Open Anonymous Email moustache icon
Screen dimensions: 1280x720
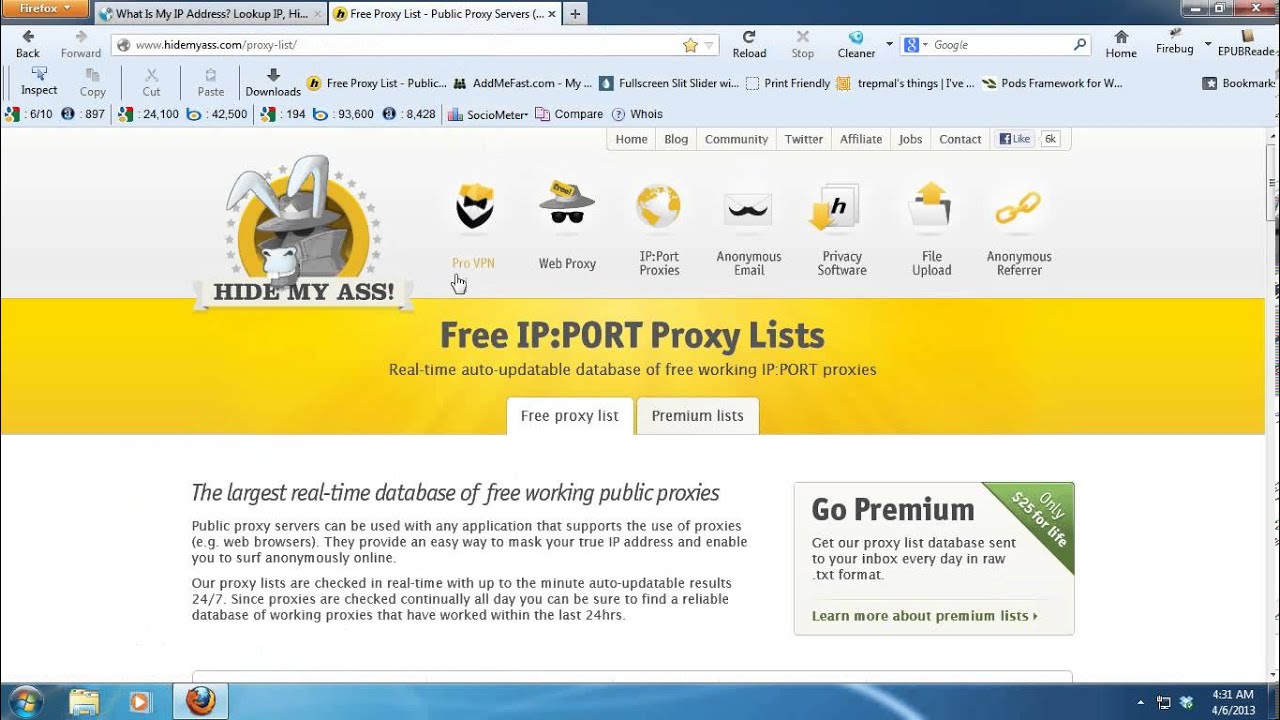[748, 209]
